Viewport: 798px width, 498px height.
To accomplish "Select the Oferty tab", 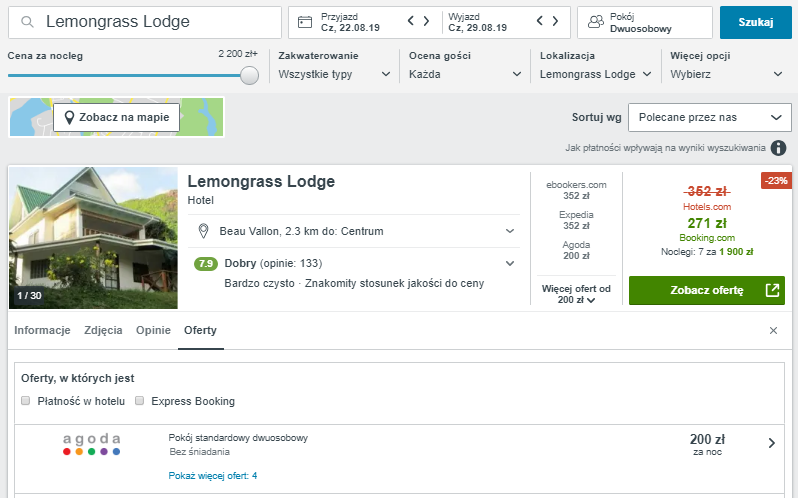I will point(201,330).
